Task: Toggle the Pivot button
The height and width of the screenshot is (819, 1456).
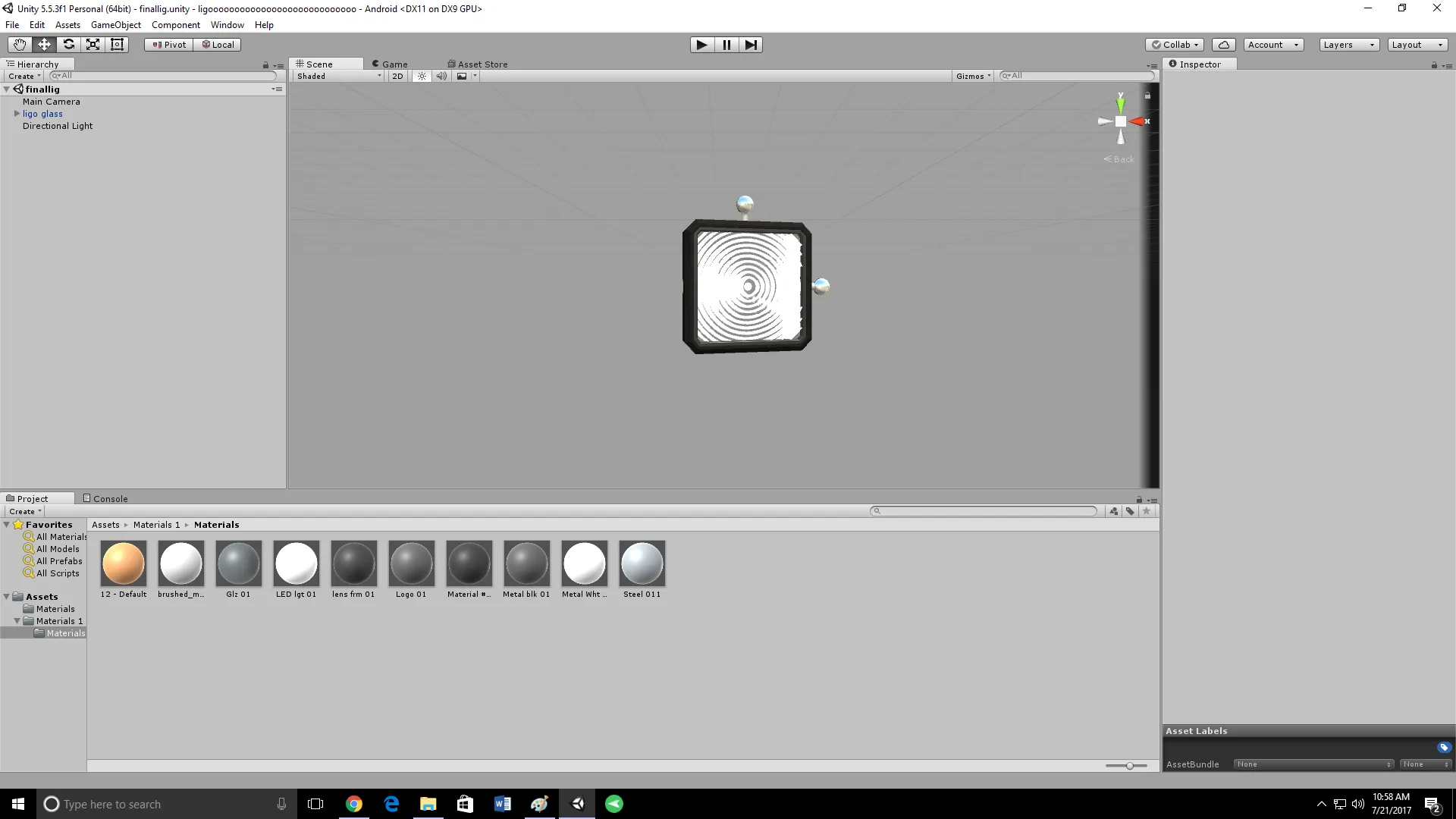Action: click(168, 45)
